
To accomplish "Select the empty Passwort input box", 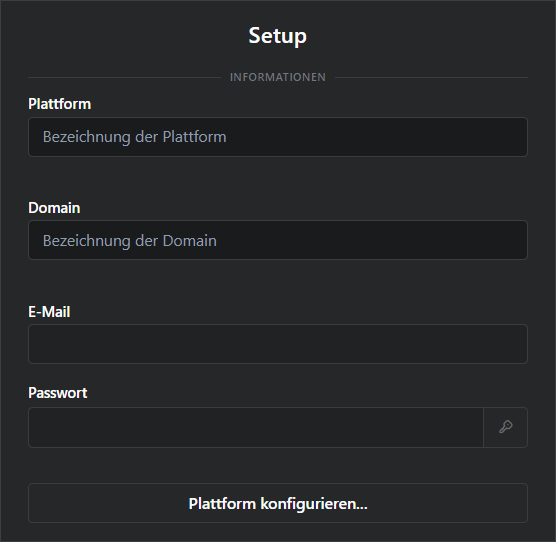I will pyautogui.click(x=256, y=427).
